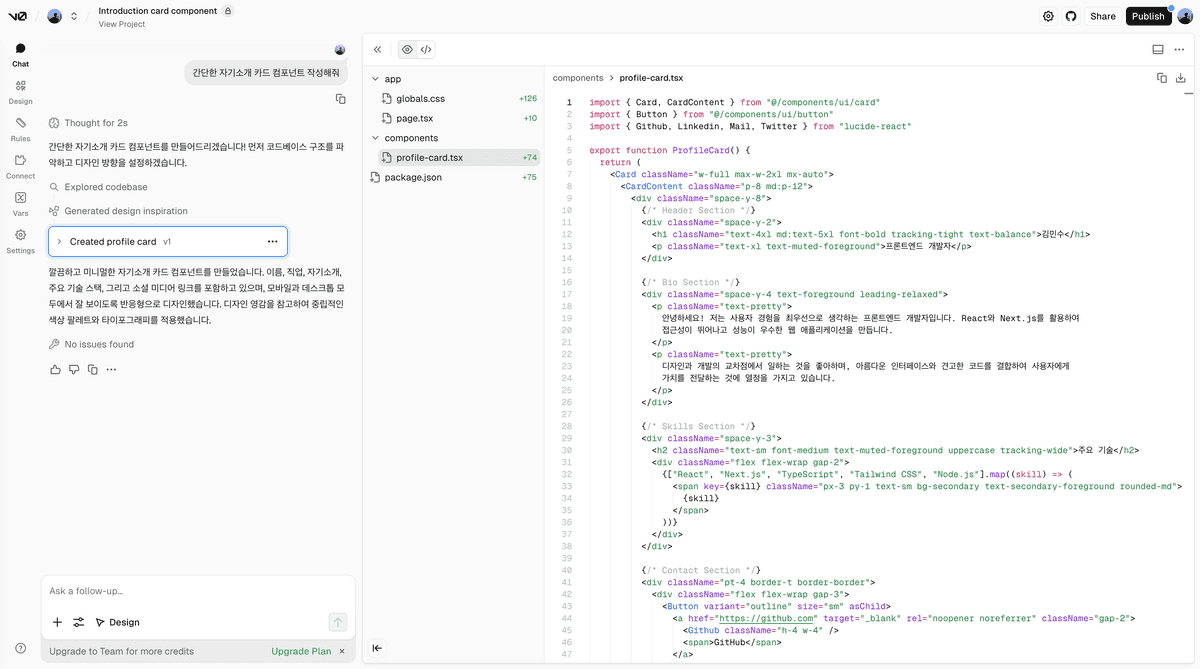The image size is (1200, 669).
Task: Open the Vars environment variables panel
Action: tap(20, 202)
